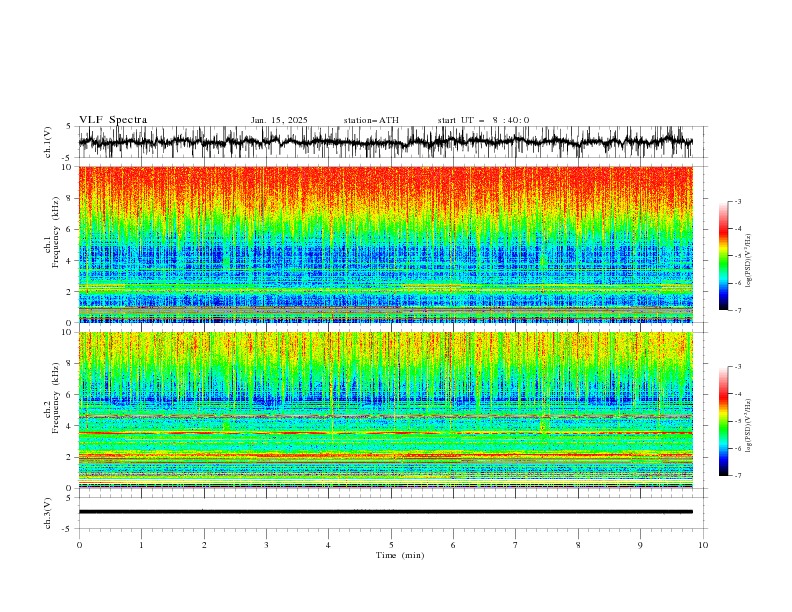Click the "ch.1 Frequency (kHz)" axis label
Screen dimensions: 792x612
(52, 233)
